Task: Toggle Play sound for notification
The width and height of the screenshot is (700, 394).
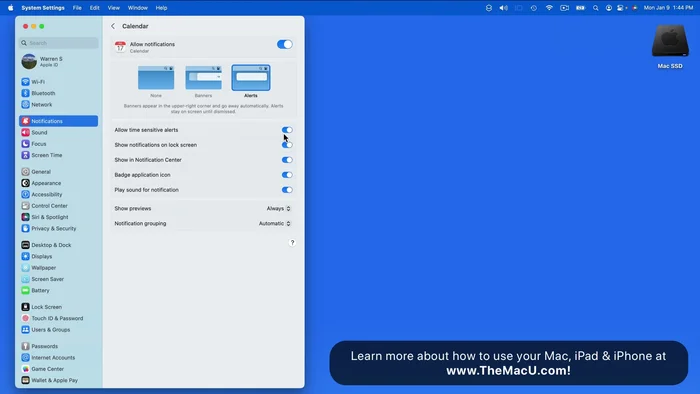Action: pos(287,190)
